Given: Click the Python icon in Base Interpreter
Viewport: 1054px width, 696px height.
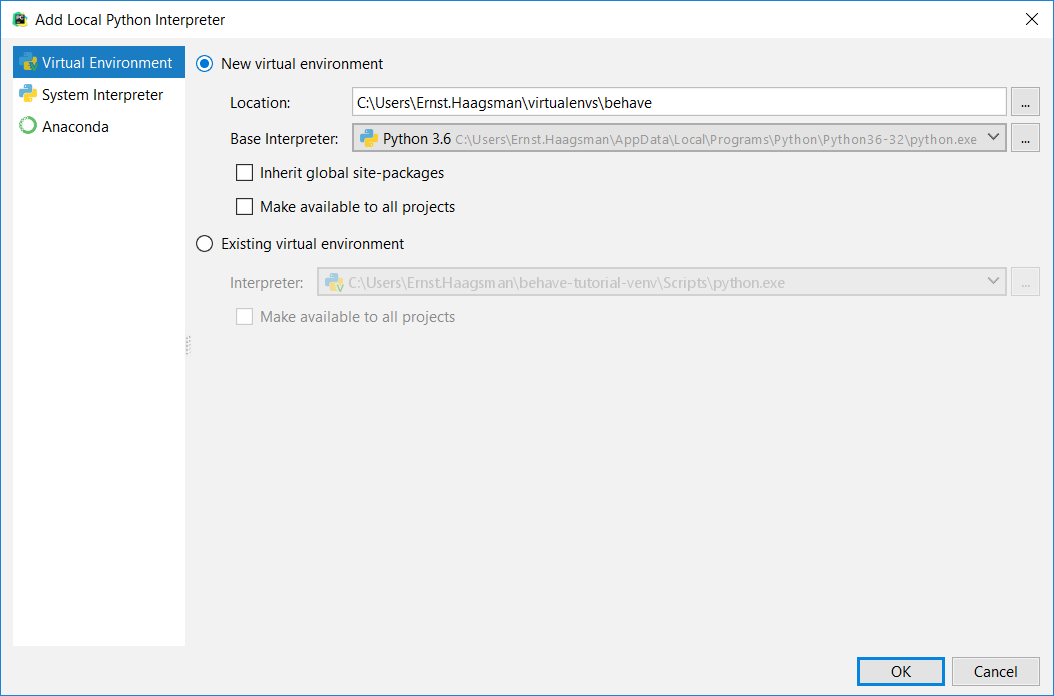Looking at the screenshot, I should coord(368,139).
